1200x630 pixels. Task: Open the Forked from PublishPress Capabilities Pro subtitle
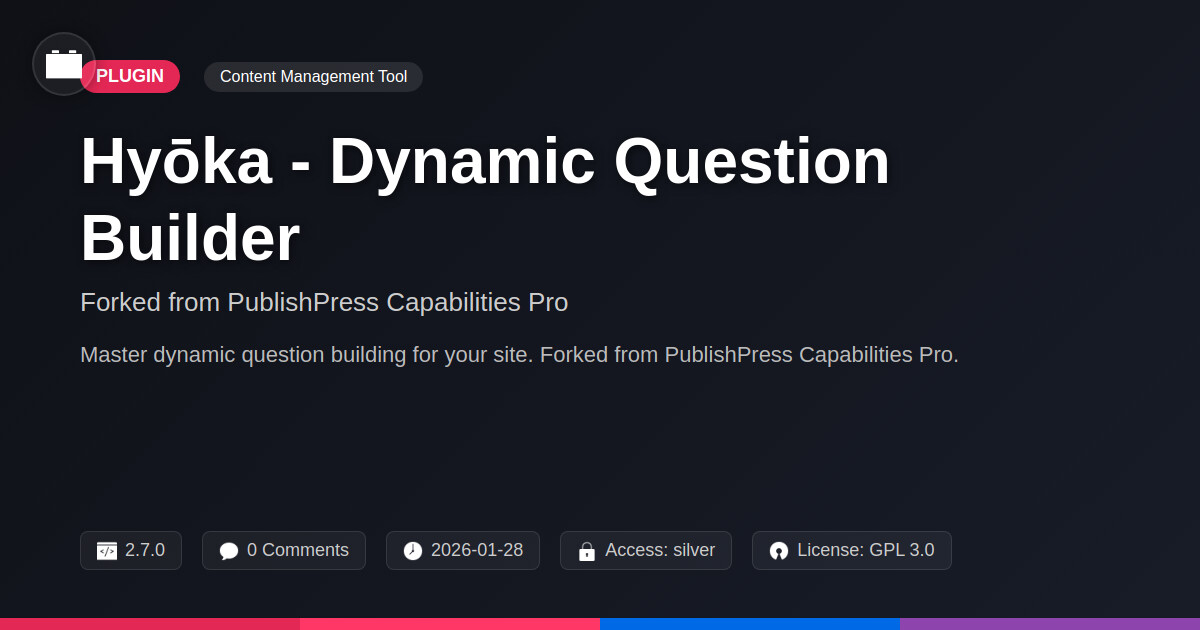tap(324, 302)
